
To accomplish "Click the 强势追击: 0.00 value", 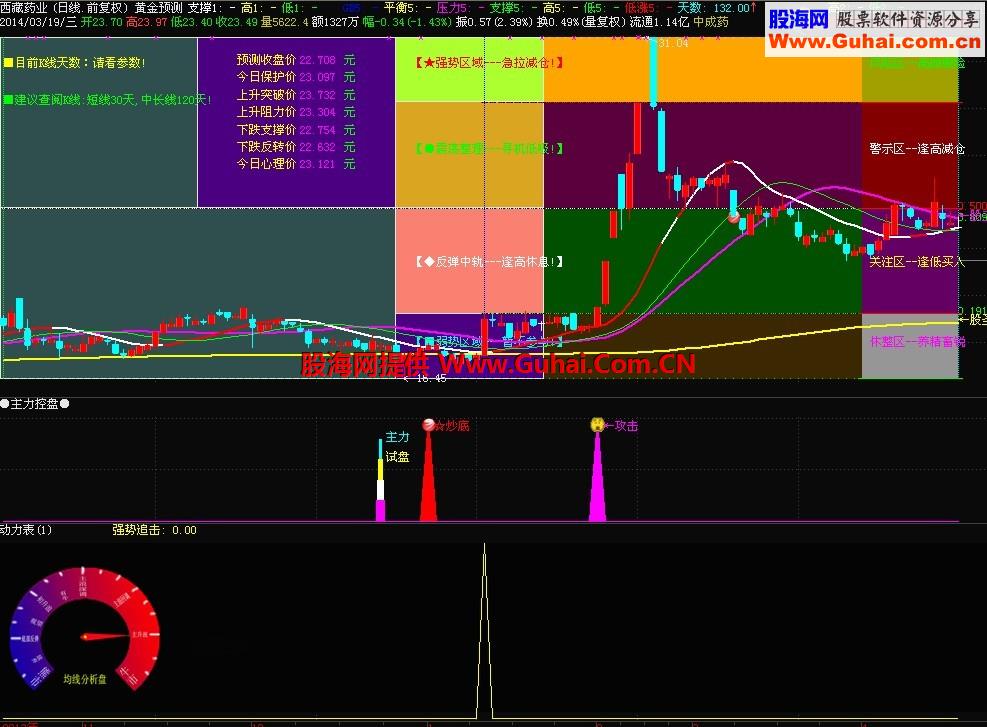I will tap(154, 530).
